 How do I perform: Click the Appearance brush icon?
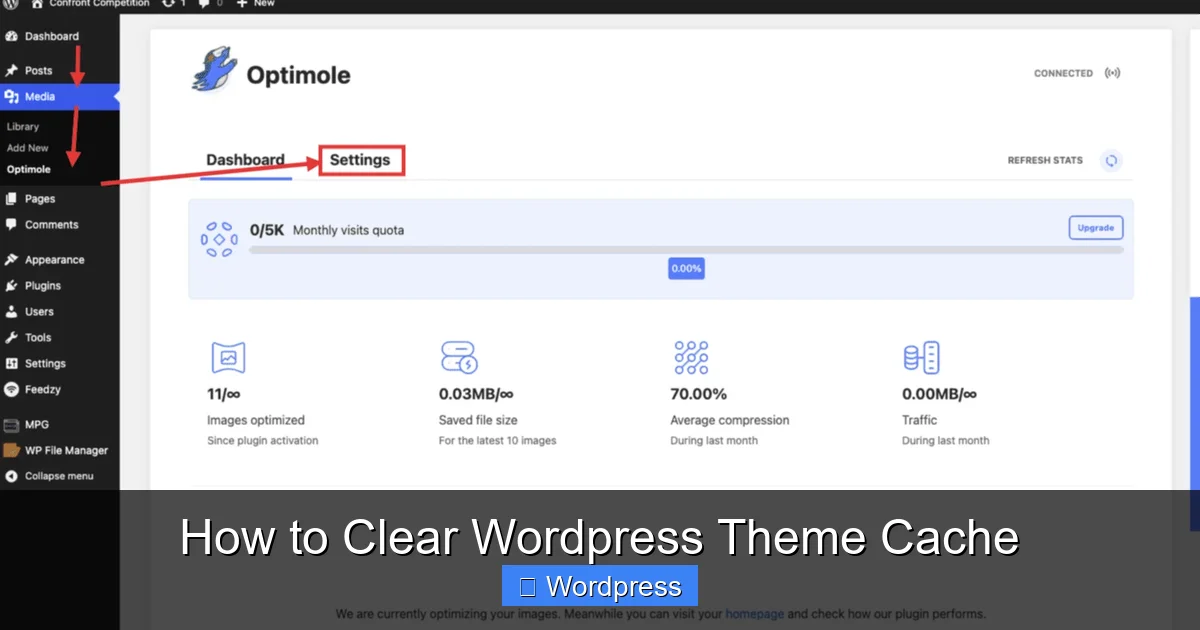(11, 260)
